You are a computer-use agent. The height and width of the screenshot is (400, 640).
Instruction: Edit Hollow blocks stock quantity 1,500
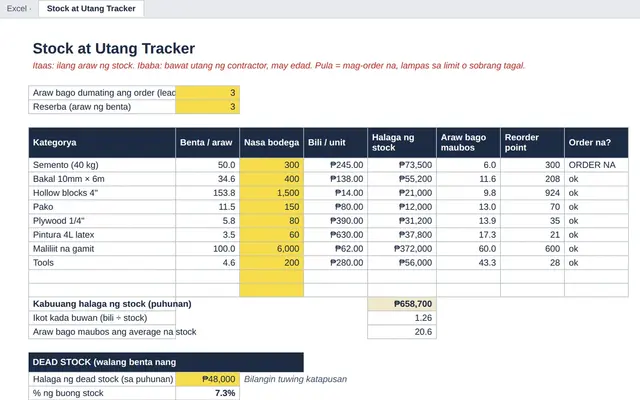pos(271,193)
